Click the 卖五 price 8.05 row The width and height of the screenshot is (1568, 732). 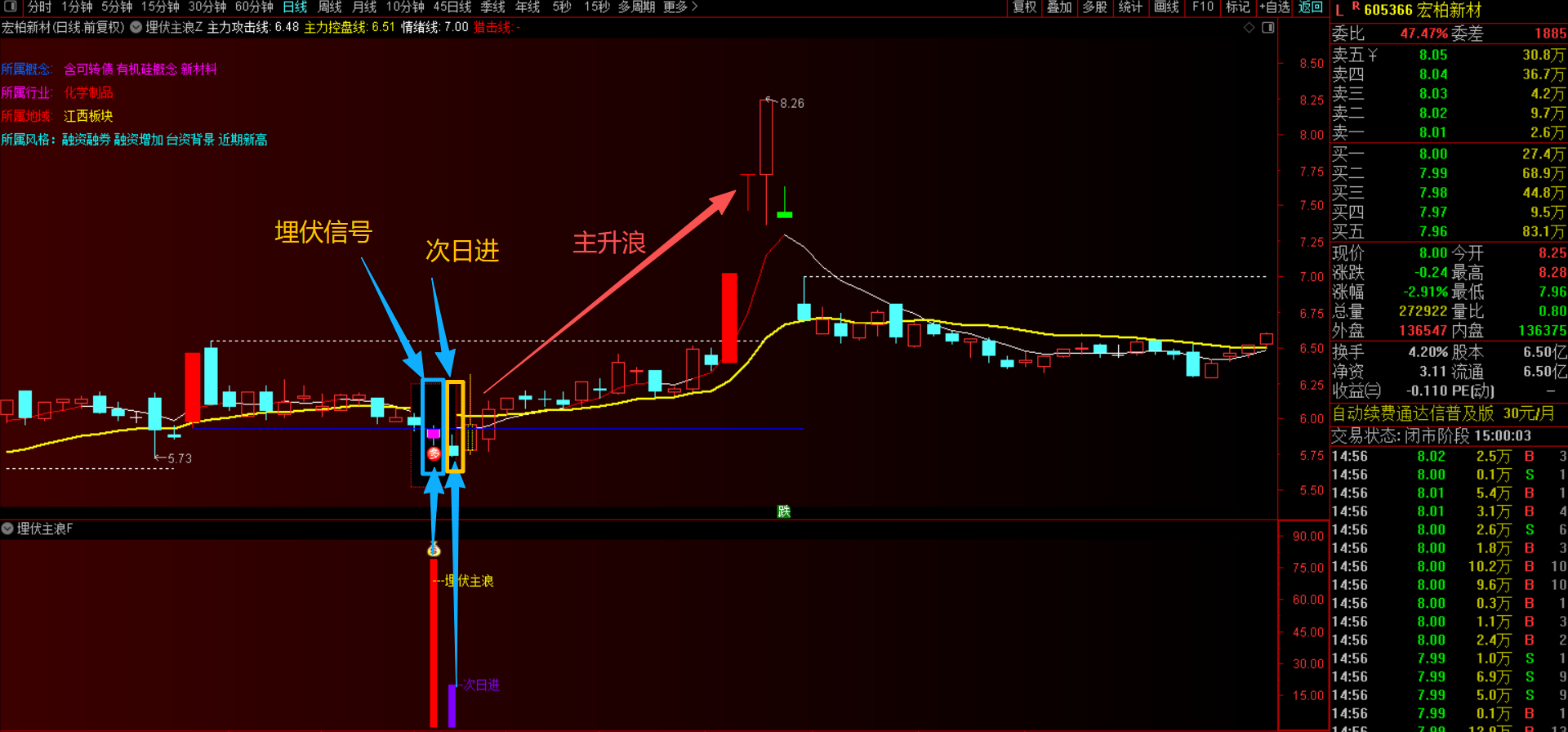(1449, 55)
